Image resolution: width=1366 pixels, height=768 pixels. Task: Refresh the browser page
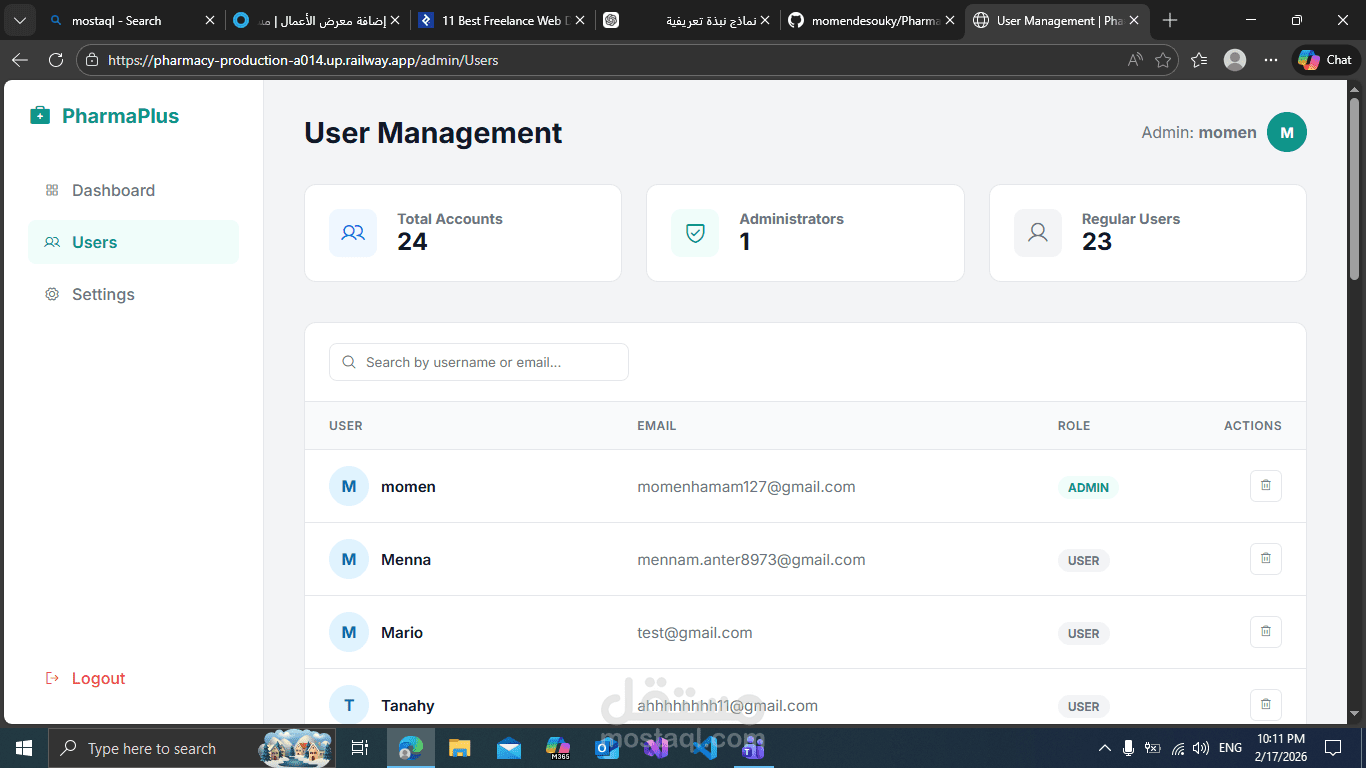pos(56,60)
